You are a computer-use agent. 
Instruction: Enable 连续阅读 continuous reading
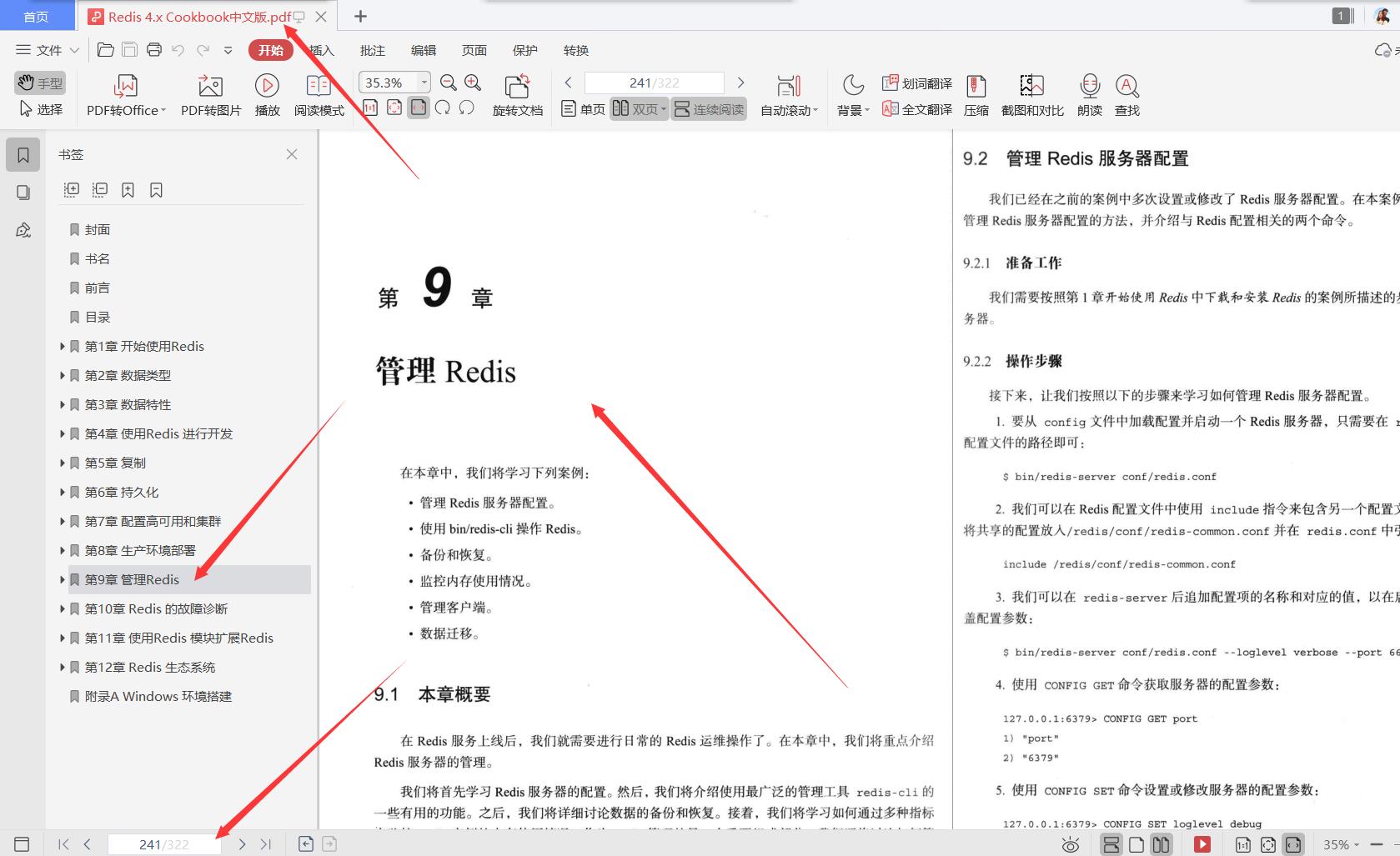[x=709, y=109]
